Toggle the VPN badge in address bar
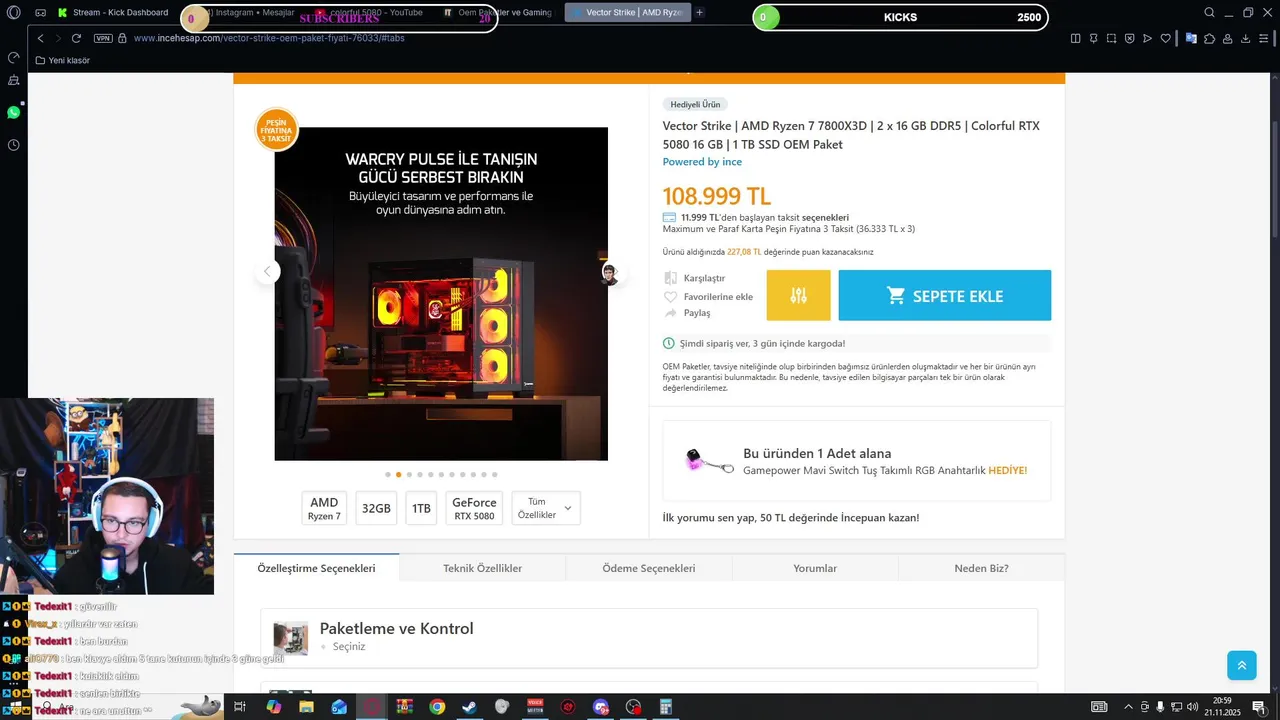Image resolution: width=1280 pixels, height=720 pixels. coord(103,38)
